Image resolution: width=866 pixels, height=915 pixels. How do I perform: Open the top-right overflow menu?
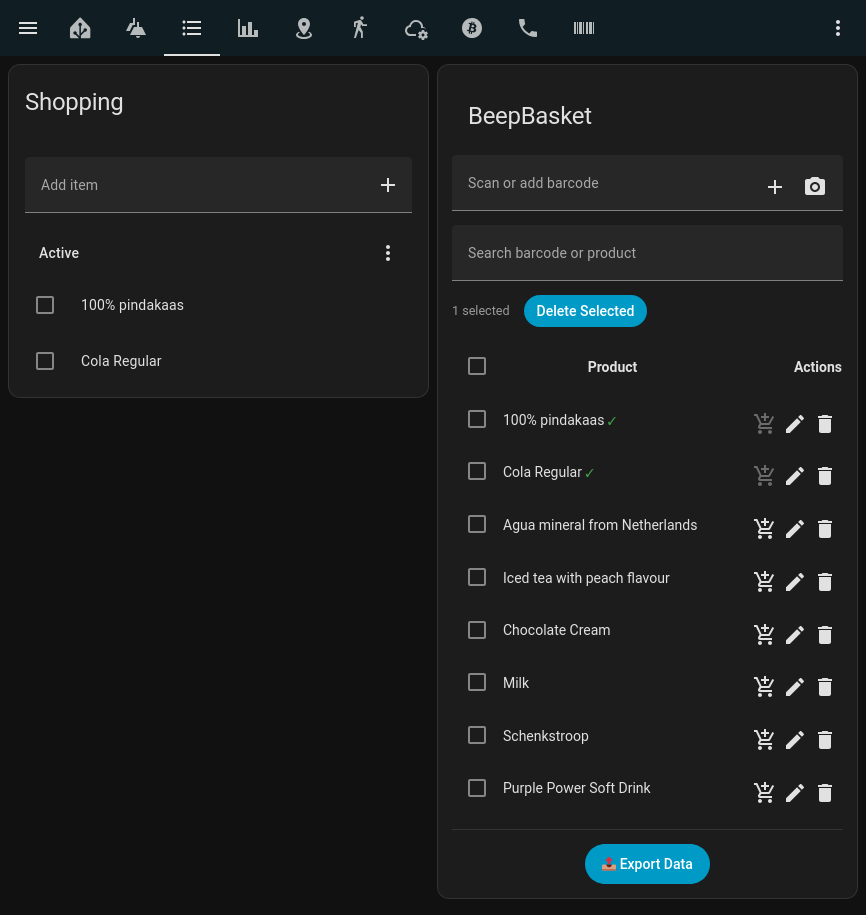point(838,28)
